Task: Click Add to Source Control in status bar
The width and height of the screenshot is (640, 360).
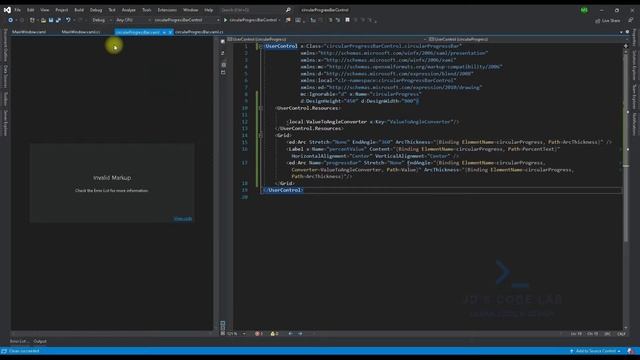Action: [596, 351]
